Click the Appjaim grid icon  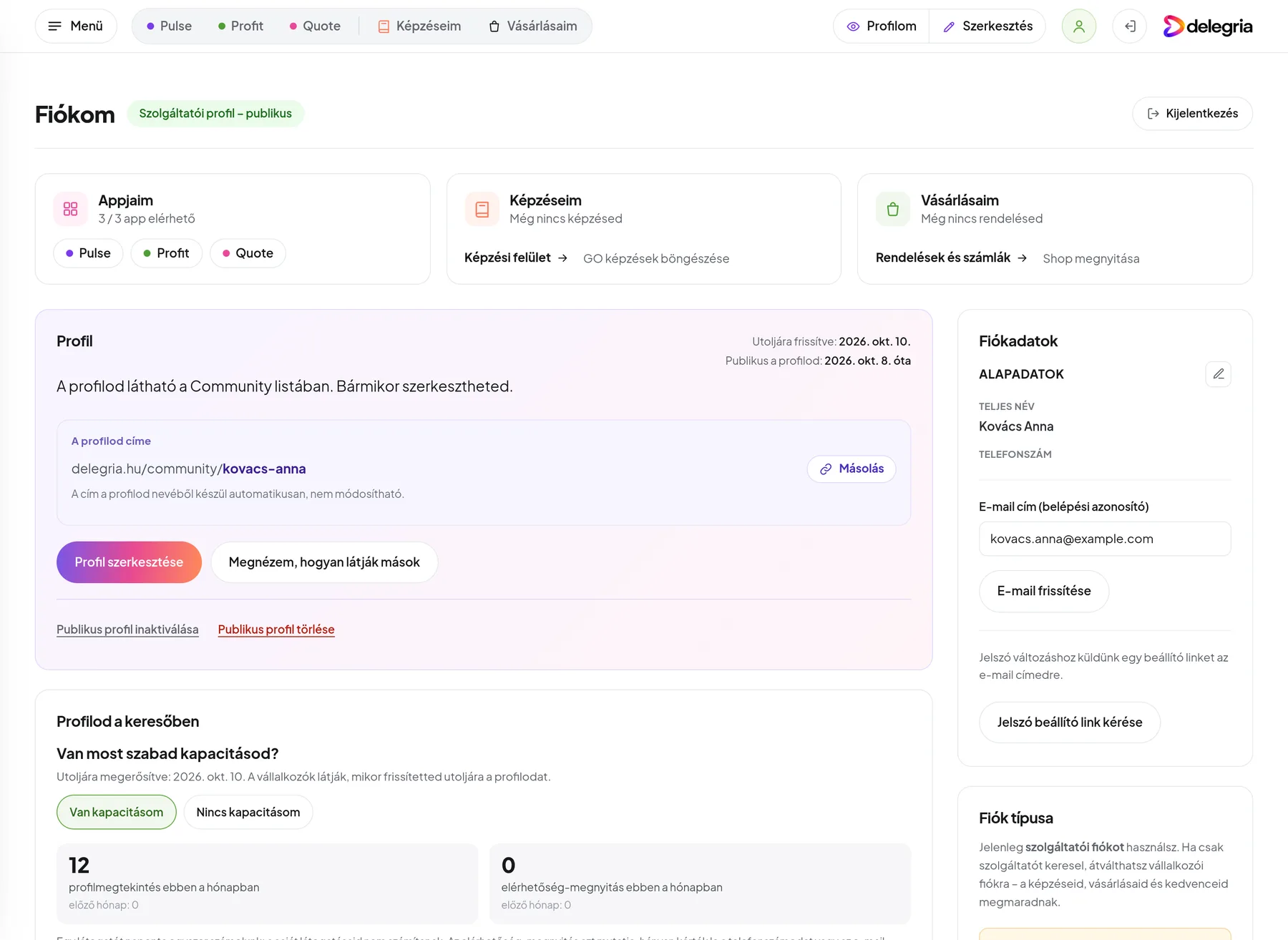coord(70,209)
